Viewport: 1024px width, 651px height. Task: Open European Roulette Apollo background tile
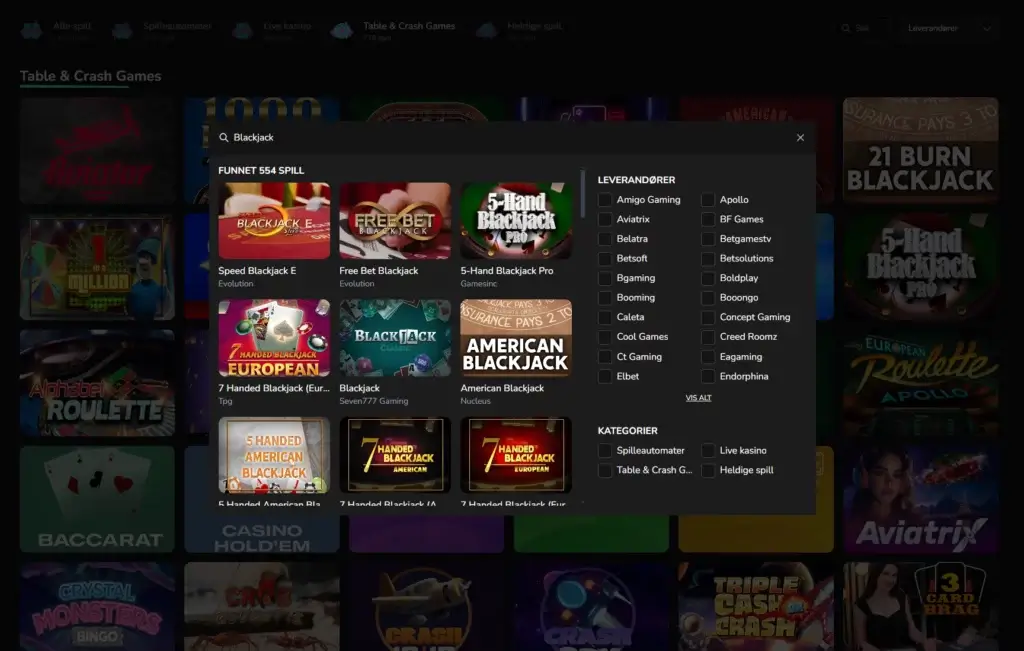point(920,383)
